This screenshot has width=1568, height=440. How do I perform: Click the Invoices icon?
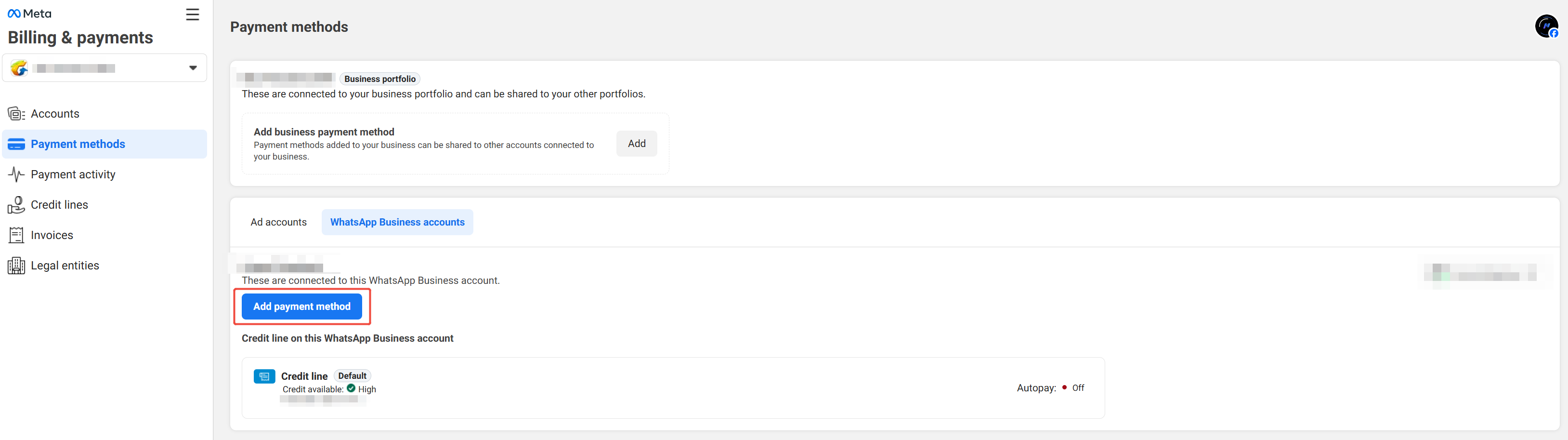click(16, 235)
